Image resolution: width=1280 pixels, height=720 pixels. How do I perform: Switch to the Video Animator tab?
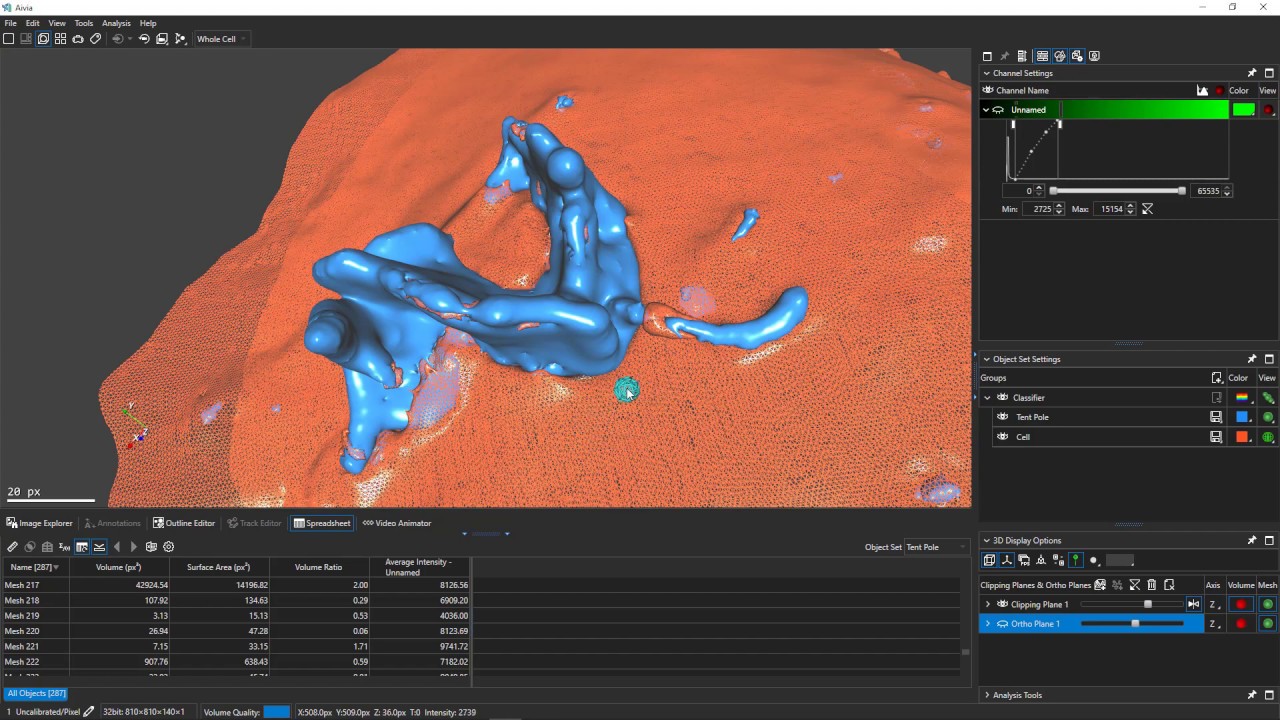click(x=397, y=523)
